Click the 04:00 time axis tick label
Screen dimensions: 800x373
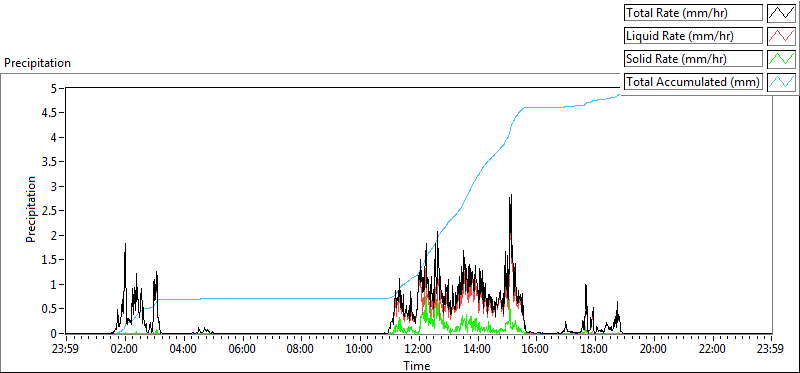[x=184, y=350]
